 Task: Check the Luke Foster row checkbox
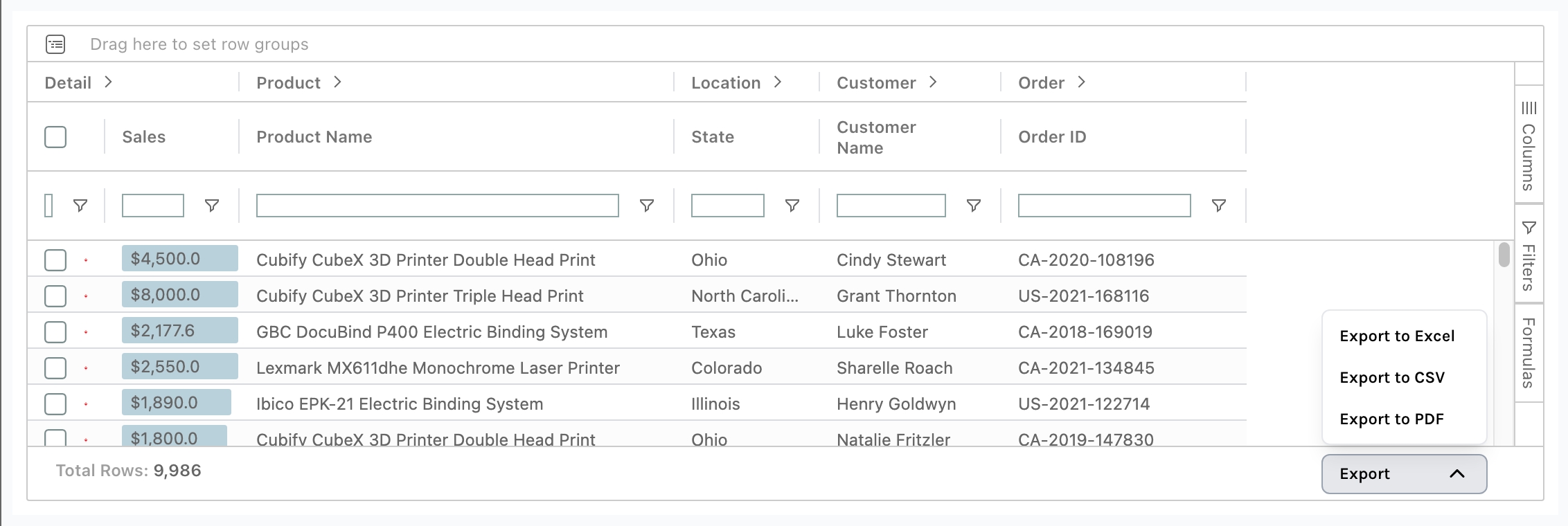pyautogui.click(x=55, y=332)
